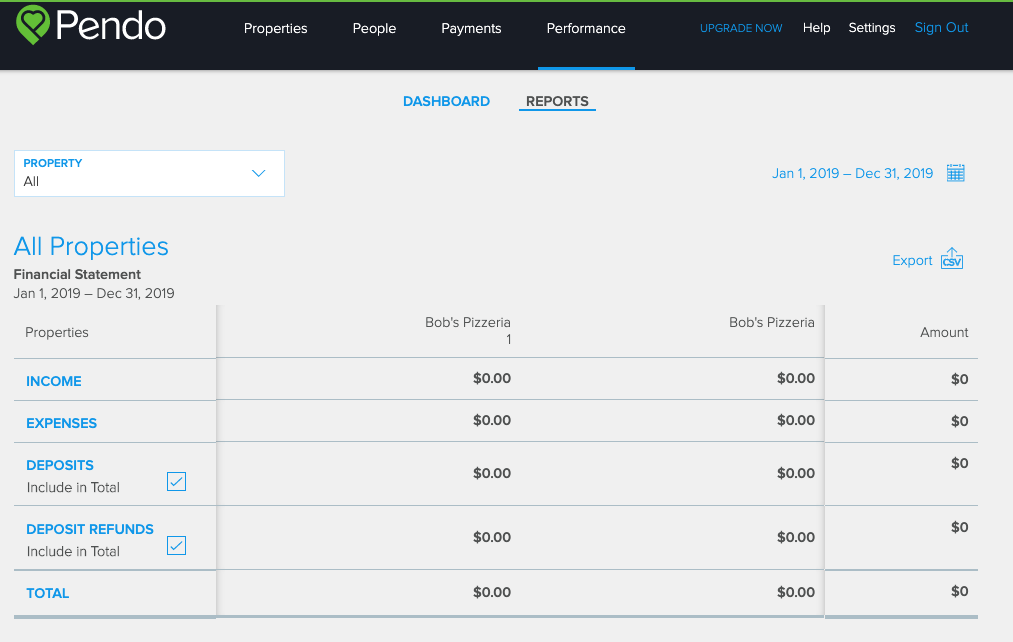This screenshot has height=642, width=1013.
Task: Switch to the Dashboard tab
Action: pyautogui.click(x=446, y=101)
